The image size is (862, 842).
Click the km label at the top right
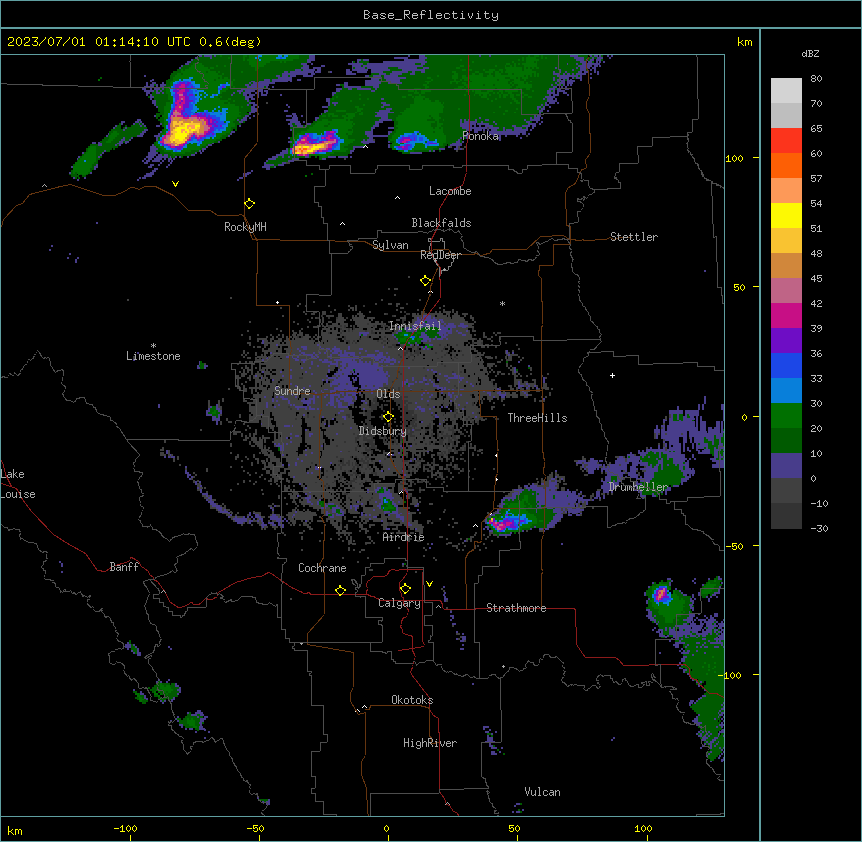(x=745, y=42)
